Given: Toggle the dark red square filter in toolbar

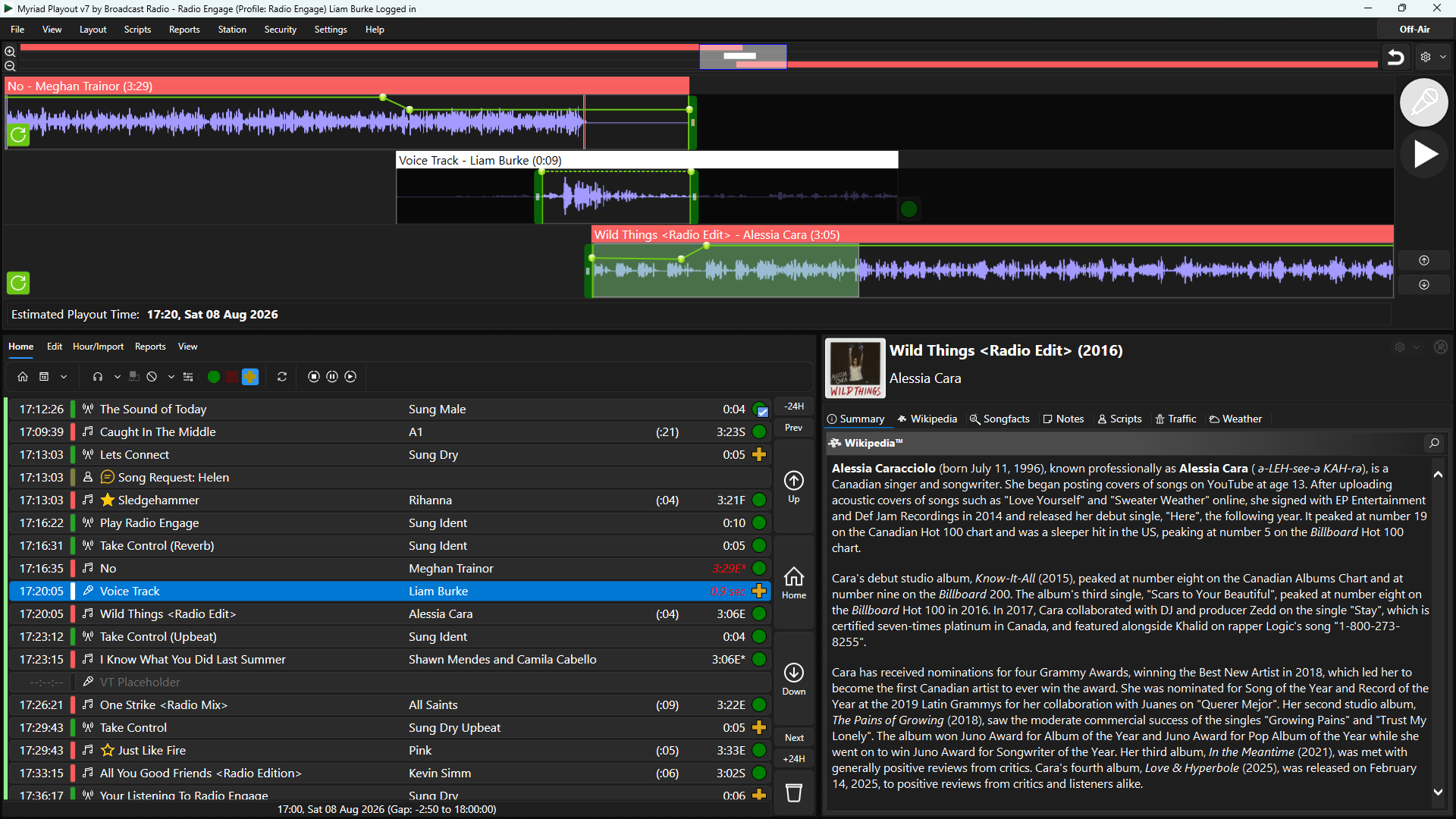Looking at the screenshot, I should (231, 377).
